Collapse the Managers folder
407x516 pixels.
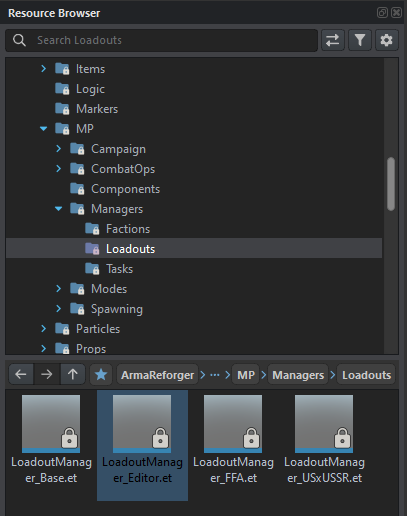[x=59, y=209]
